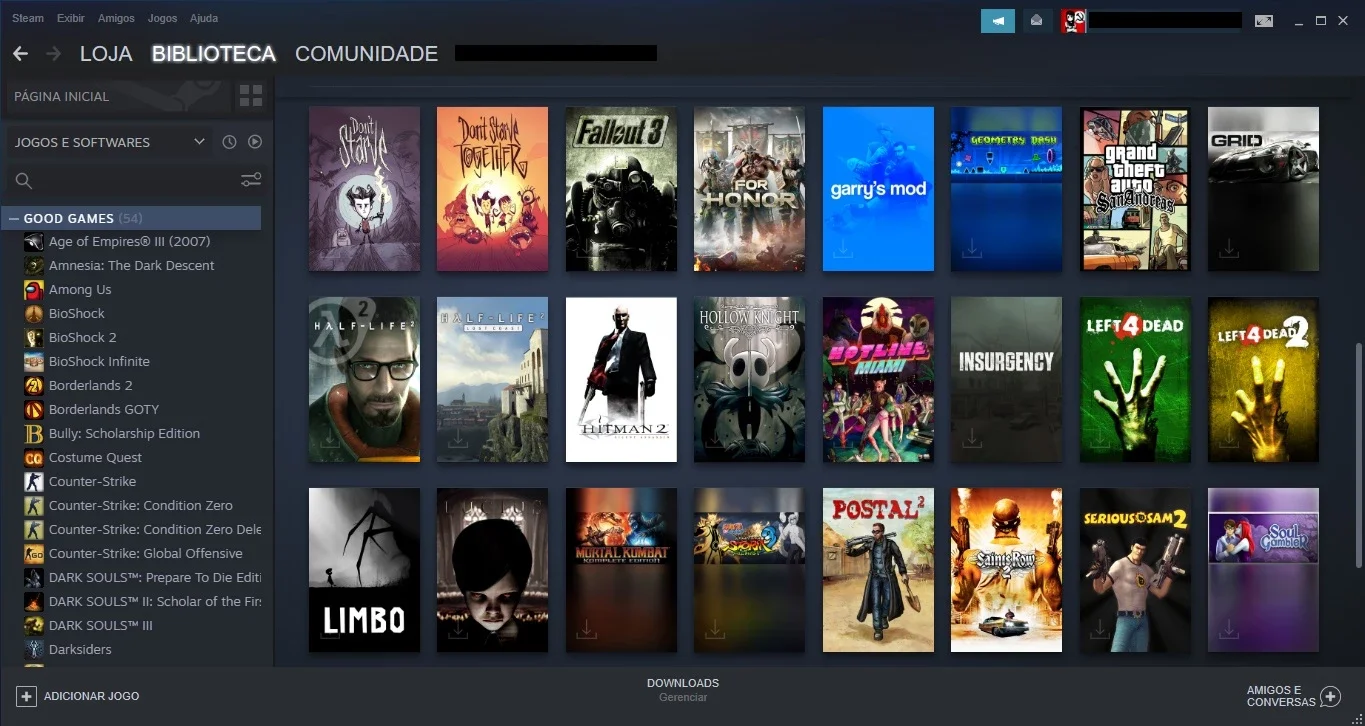The width and height of the screenshot is (1365, 726).
Task: Open the Ajuda menu
Action: (x=204, y=18)
